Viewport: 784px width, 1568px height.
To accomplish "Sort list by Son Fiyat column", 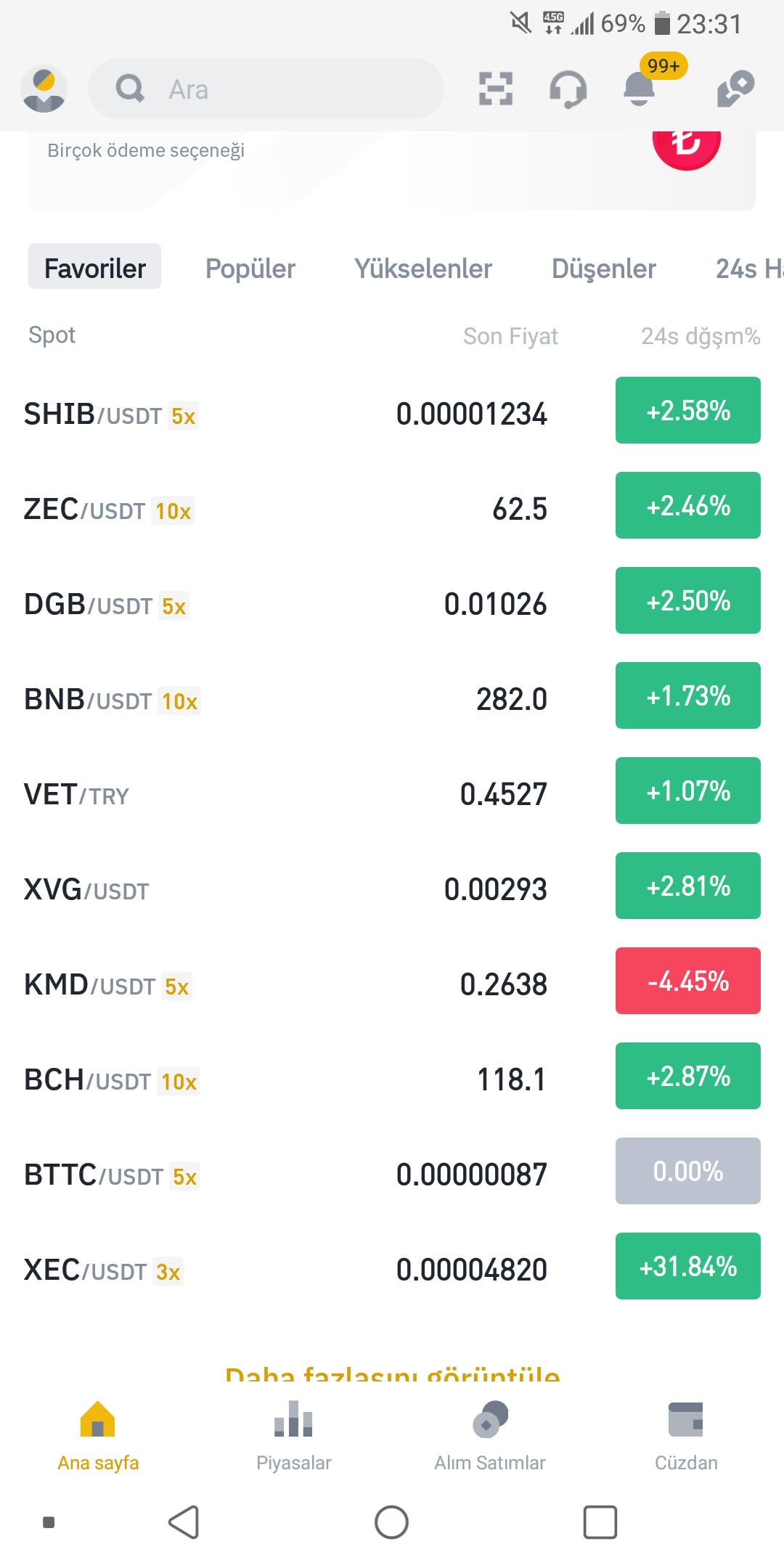I will pyautogui.click(x=510, y=336).
